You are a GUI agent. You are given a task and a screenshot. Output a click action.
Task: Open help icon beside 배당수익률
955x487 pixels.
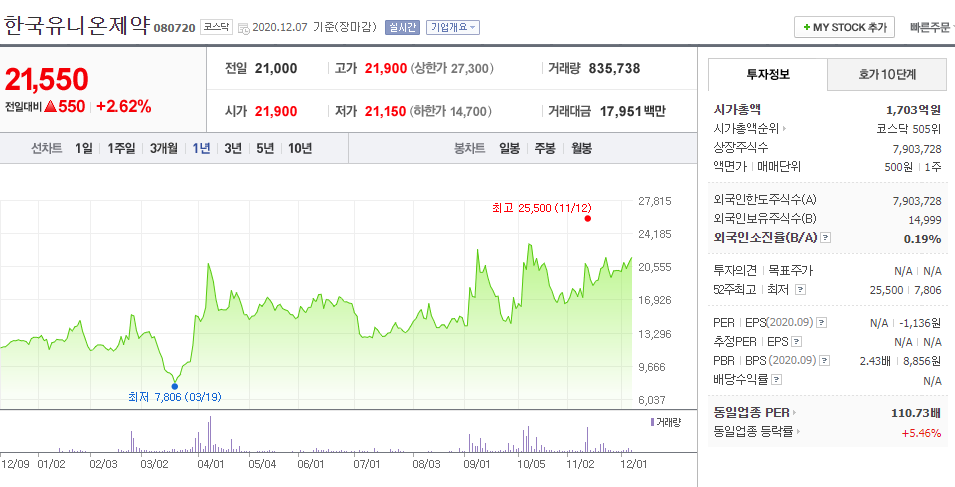click(x=777, y=380)
